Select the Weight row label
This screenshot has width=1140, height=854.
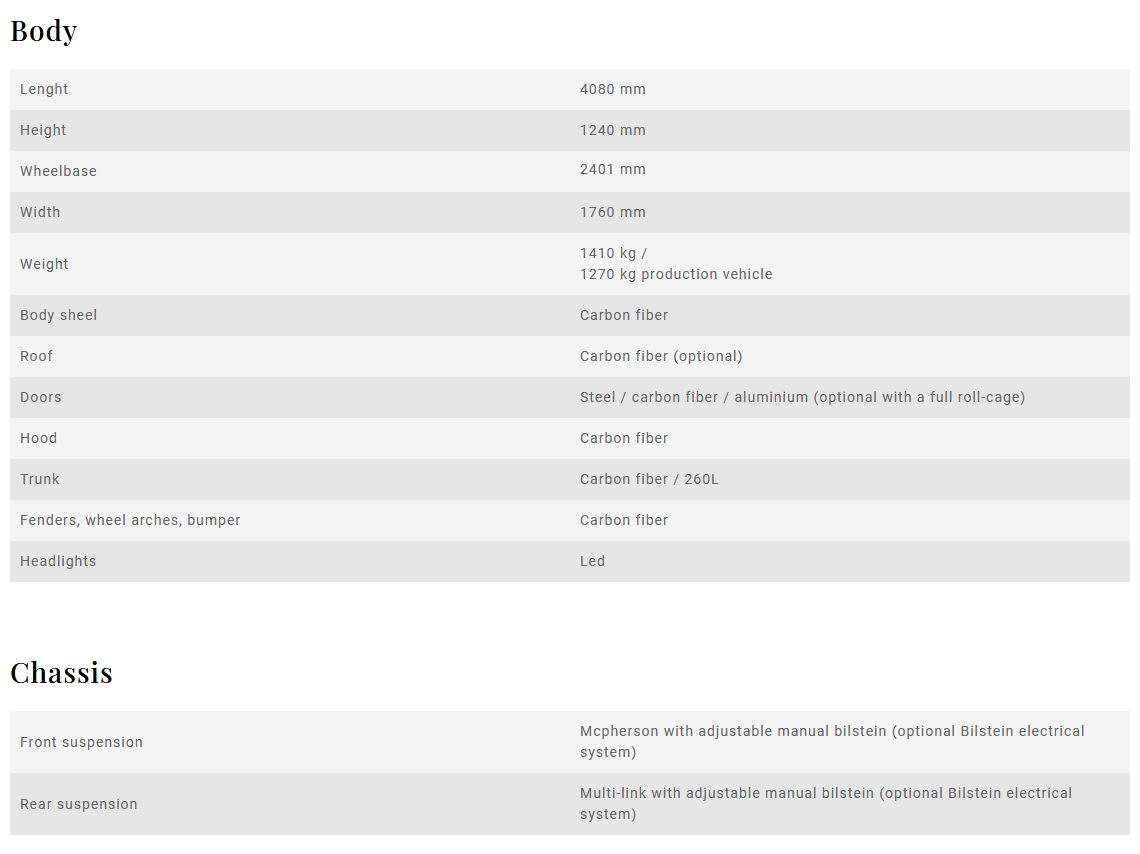[44, 265]
